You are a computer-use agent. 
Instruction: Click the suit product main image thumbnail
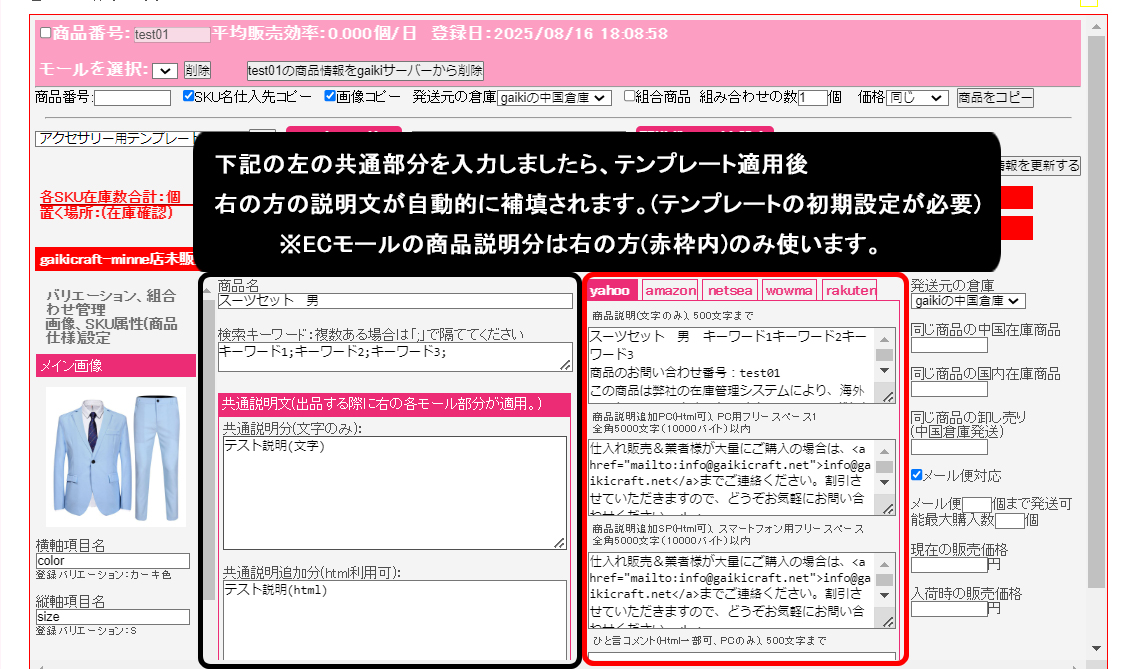(x=115, y=456)
